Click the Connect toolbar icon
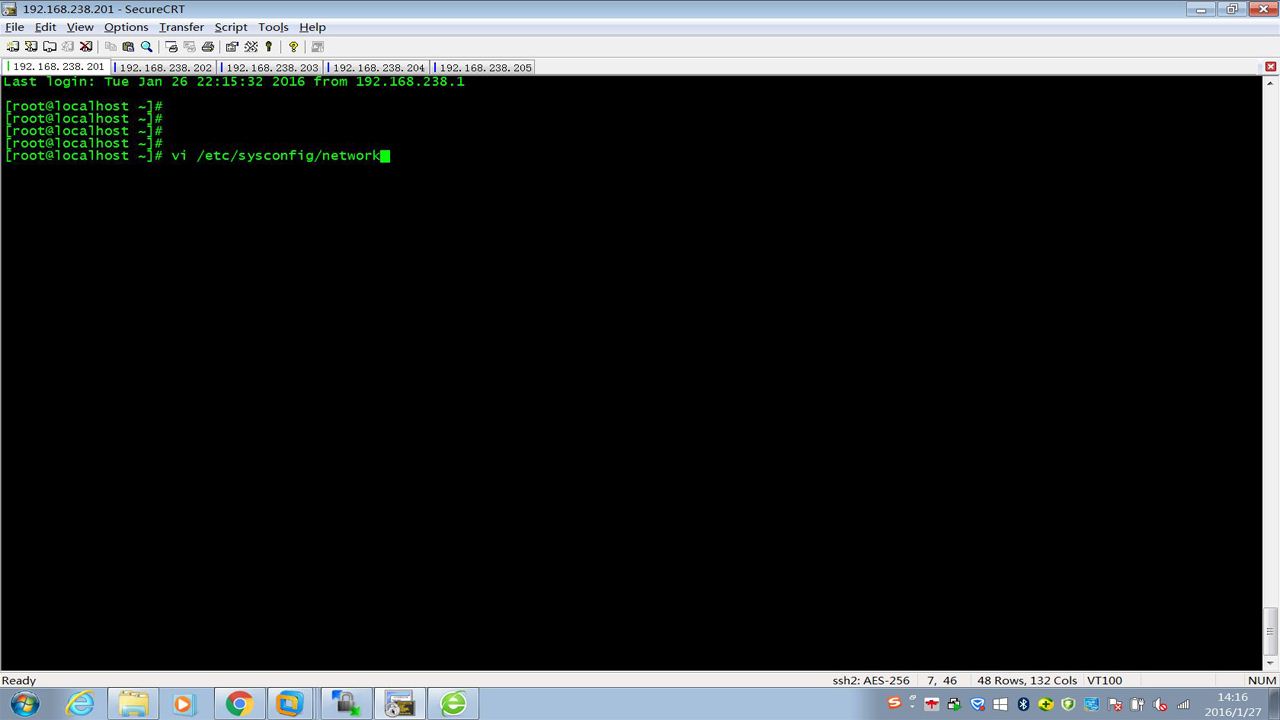This screenshot has width=1280, height=720. (x=13, y=46)
